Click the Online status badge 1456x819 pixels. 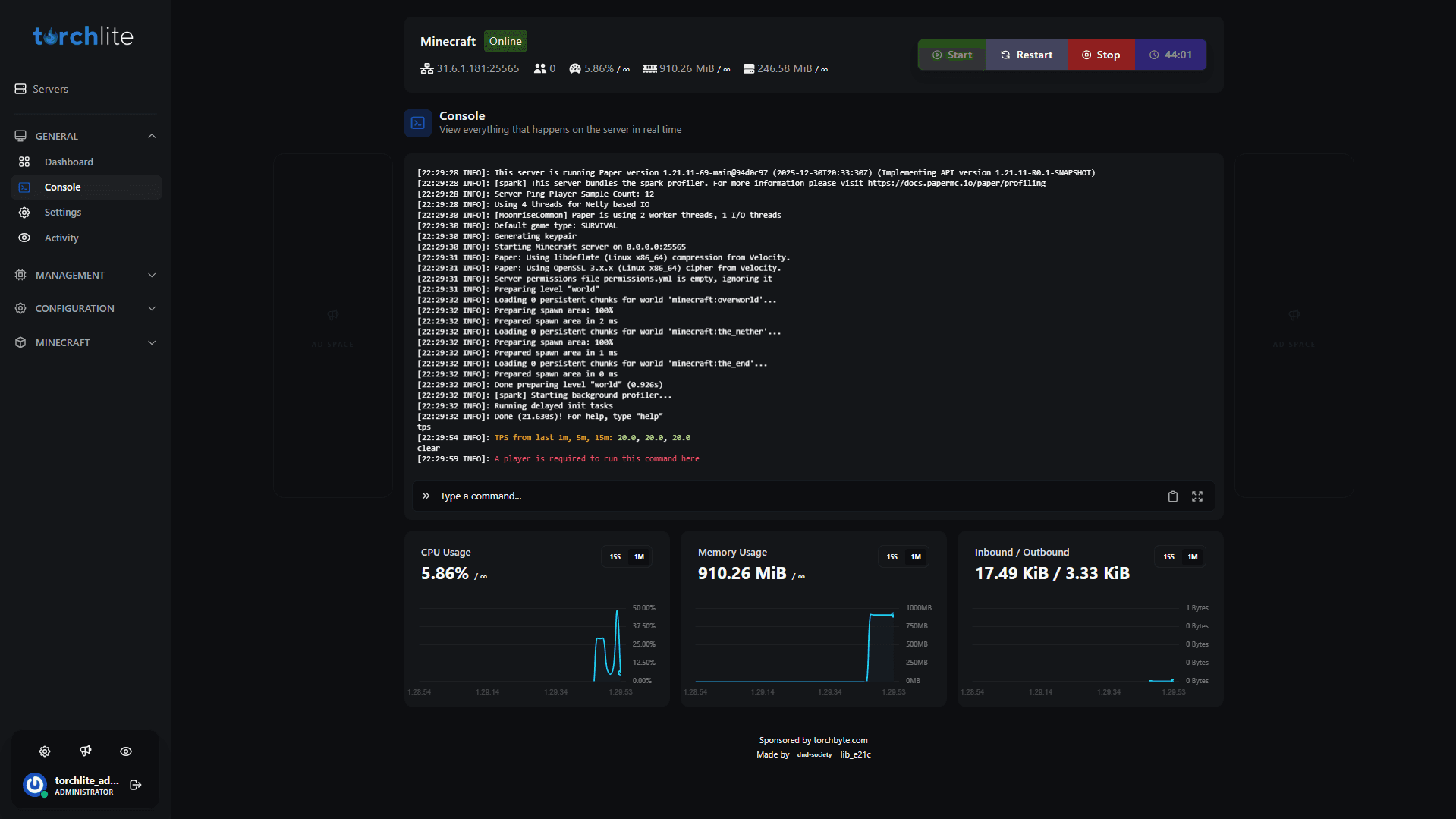pos(505,41)
